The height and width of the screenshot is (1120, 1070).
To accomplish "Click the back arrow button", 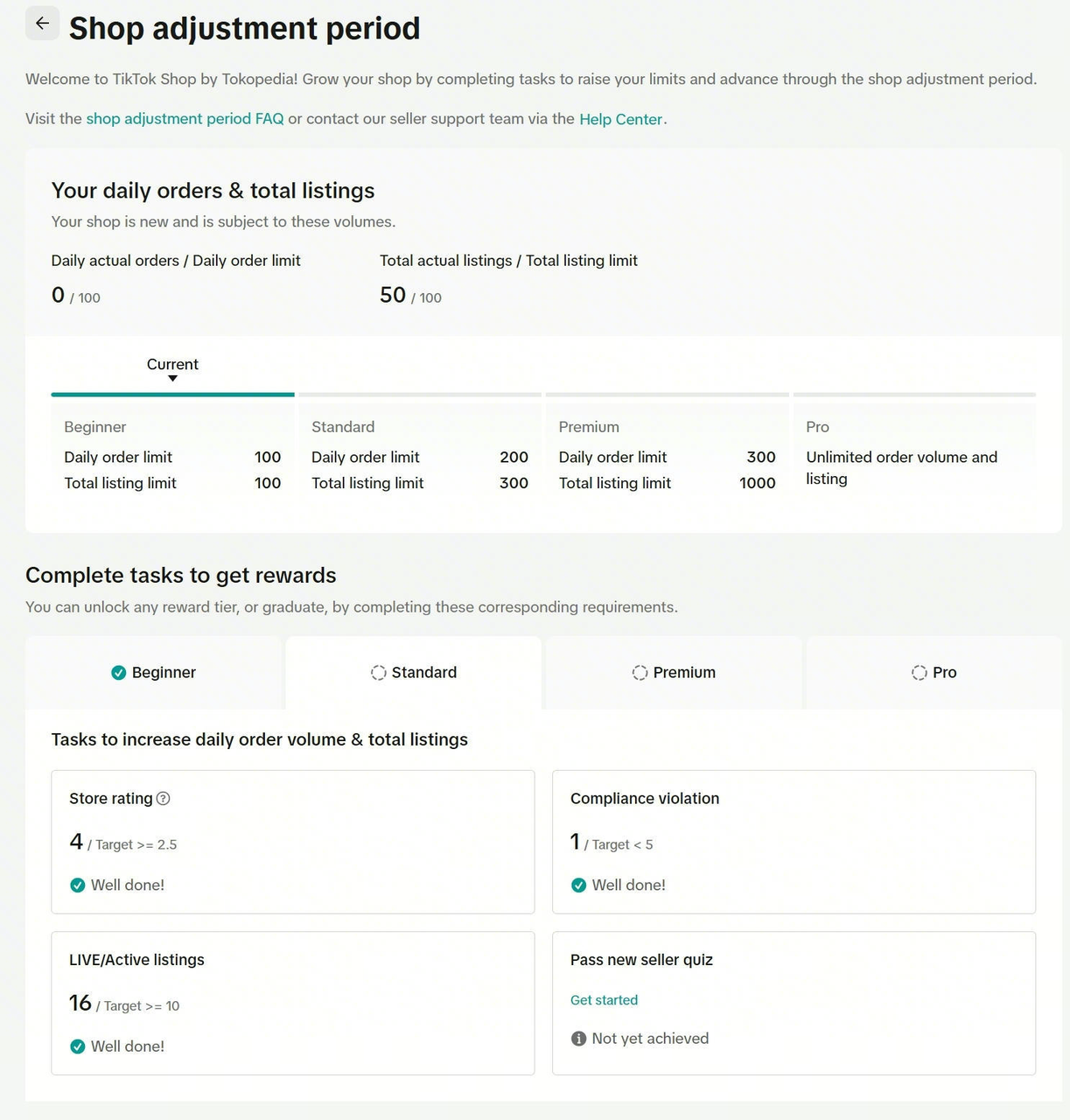I will coord(42,24).
